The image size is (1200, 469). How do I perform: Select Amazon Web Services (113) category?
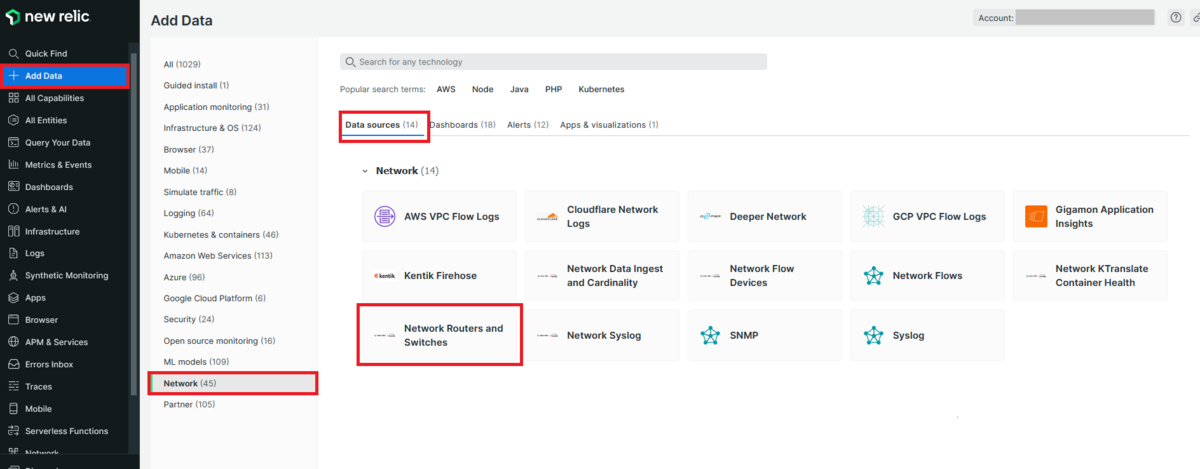[218, 256]
